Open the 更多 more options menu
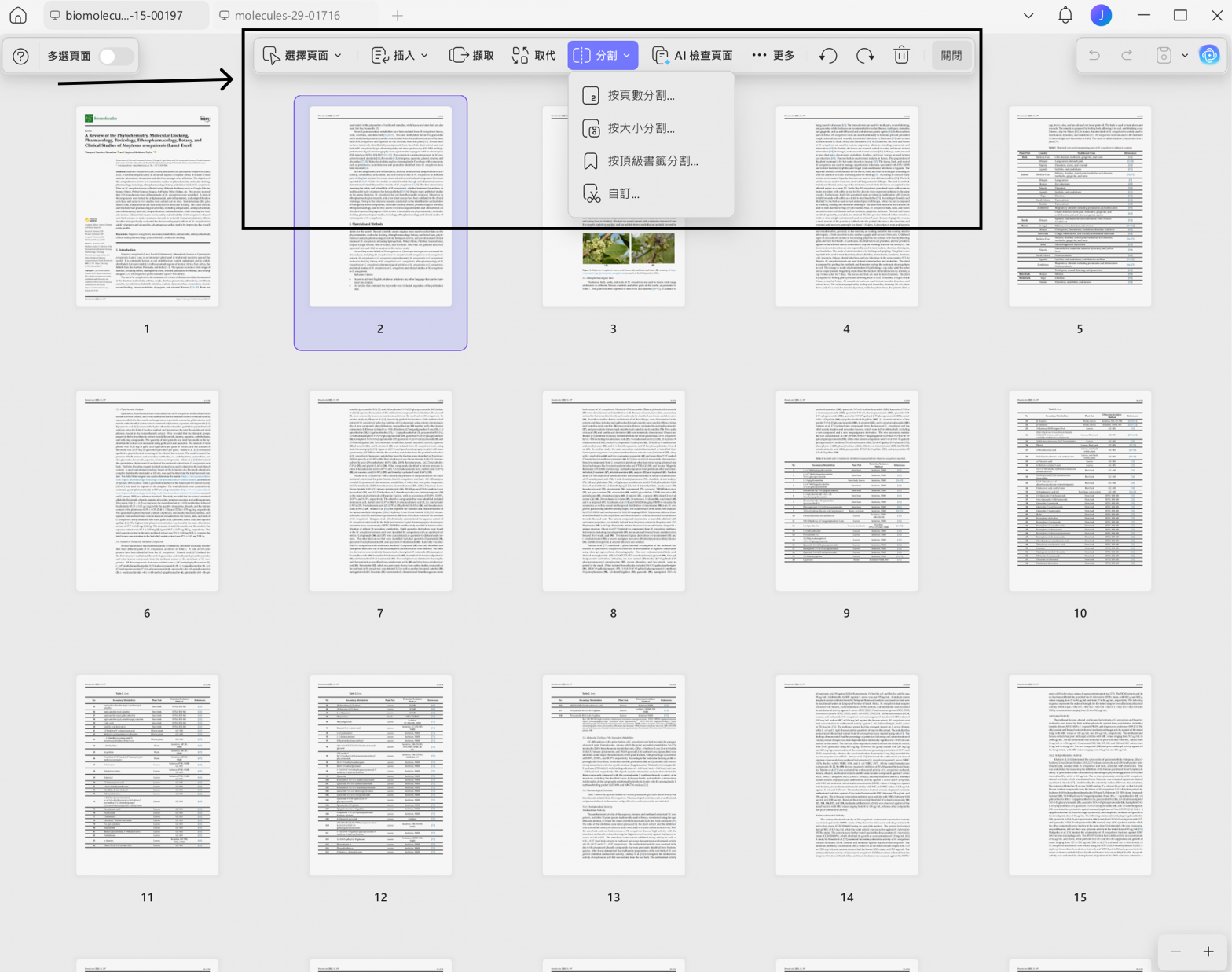 773,55
